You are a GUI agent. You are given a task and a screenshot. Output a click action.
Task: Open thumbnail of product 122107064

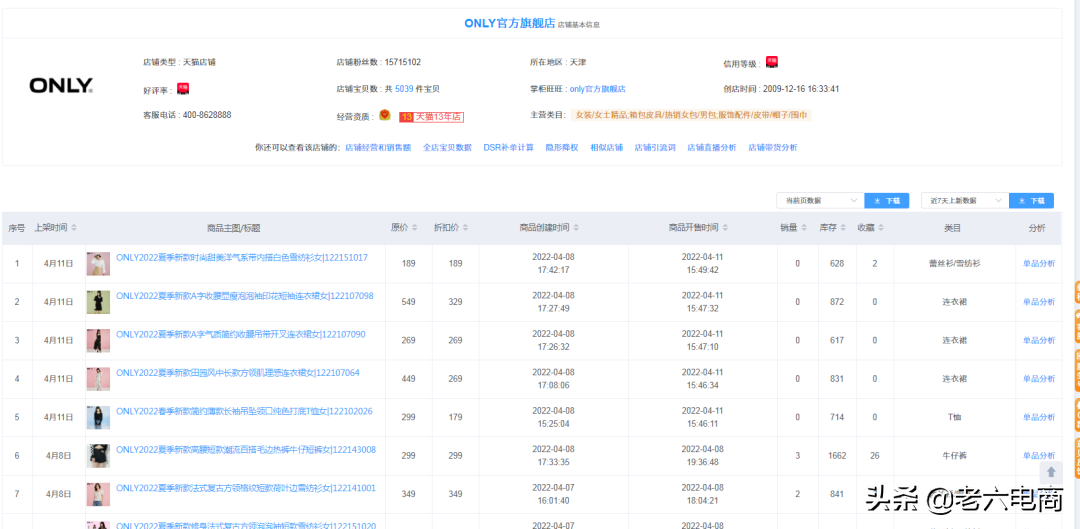(98, 380)
